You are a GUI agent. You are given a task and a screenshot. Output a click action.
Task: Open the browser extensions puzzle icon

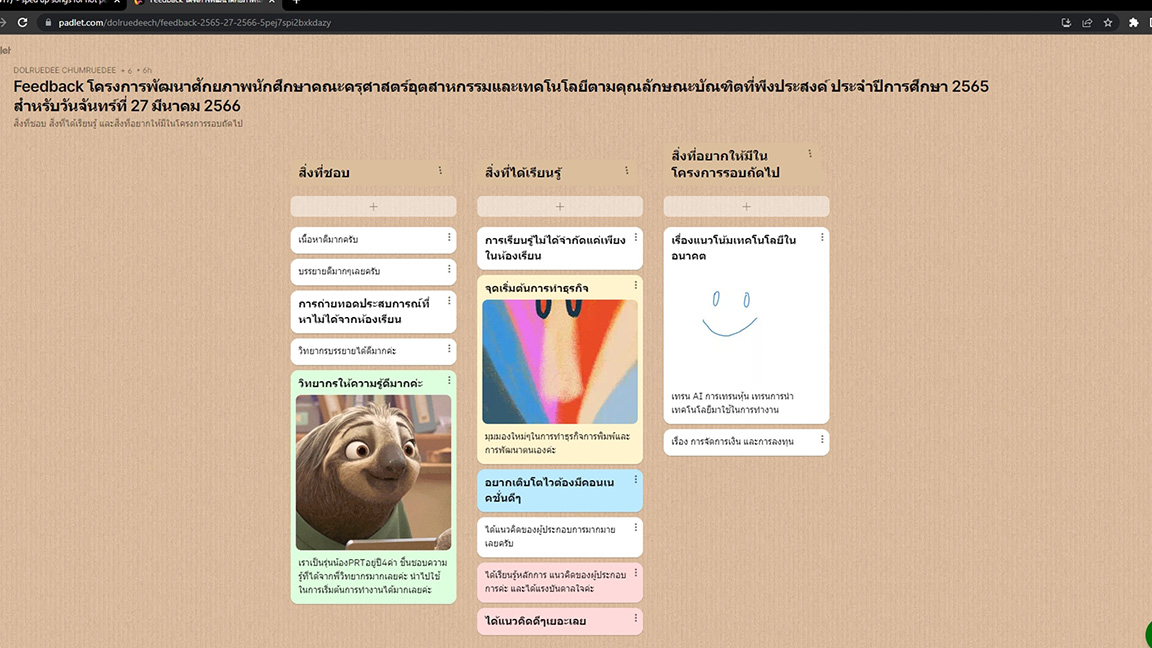1134,23
